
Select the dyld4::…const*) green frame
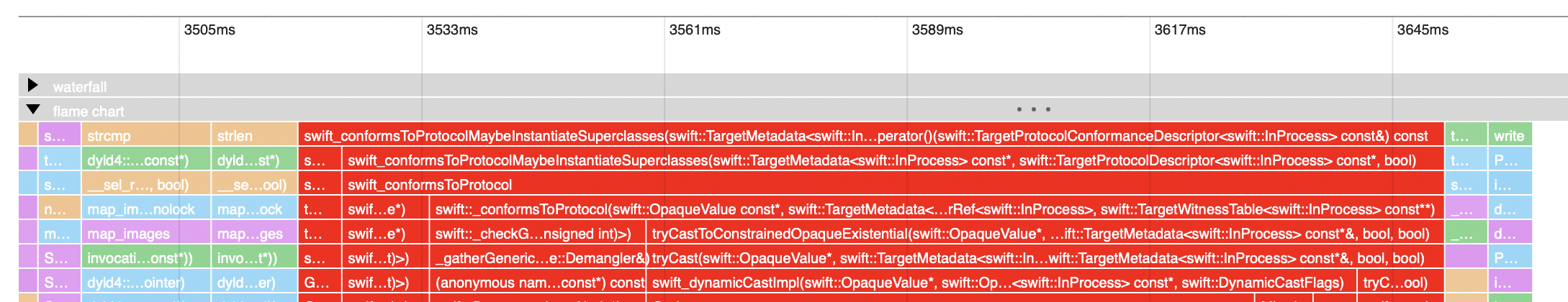[145, 160]
